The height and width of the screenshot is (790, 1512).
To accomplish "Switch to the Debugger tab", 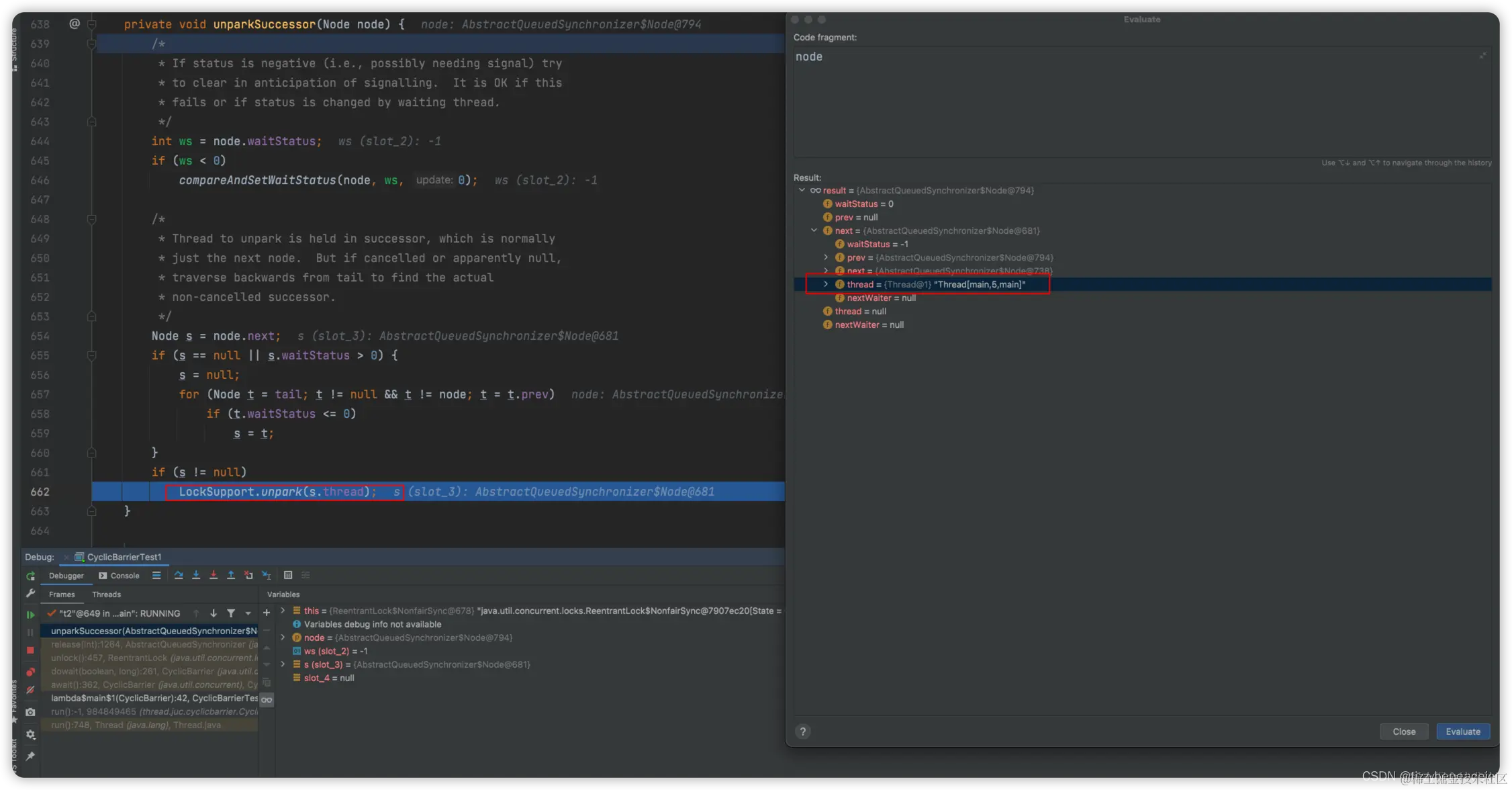I will [x=66, y=576].
